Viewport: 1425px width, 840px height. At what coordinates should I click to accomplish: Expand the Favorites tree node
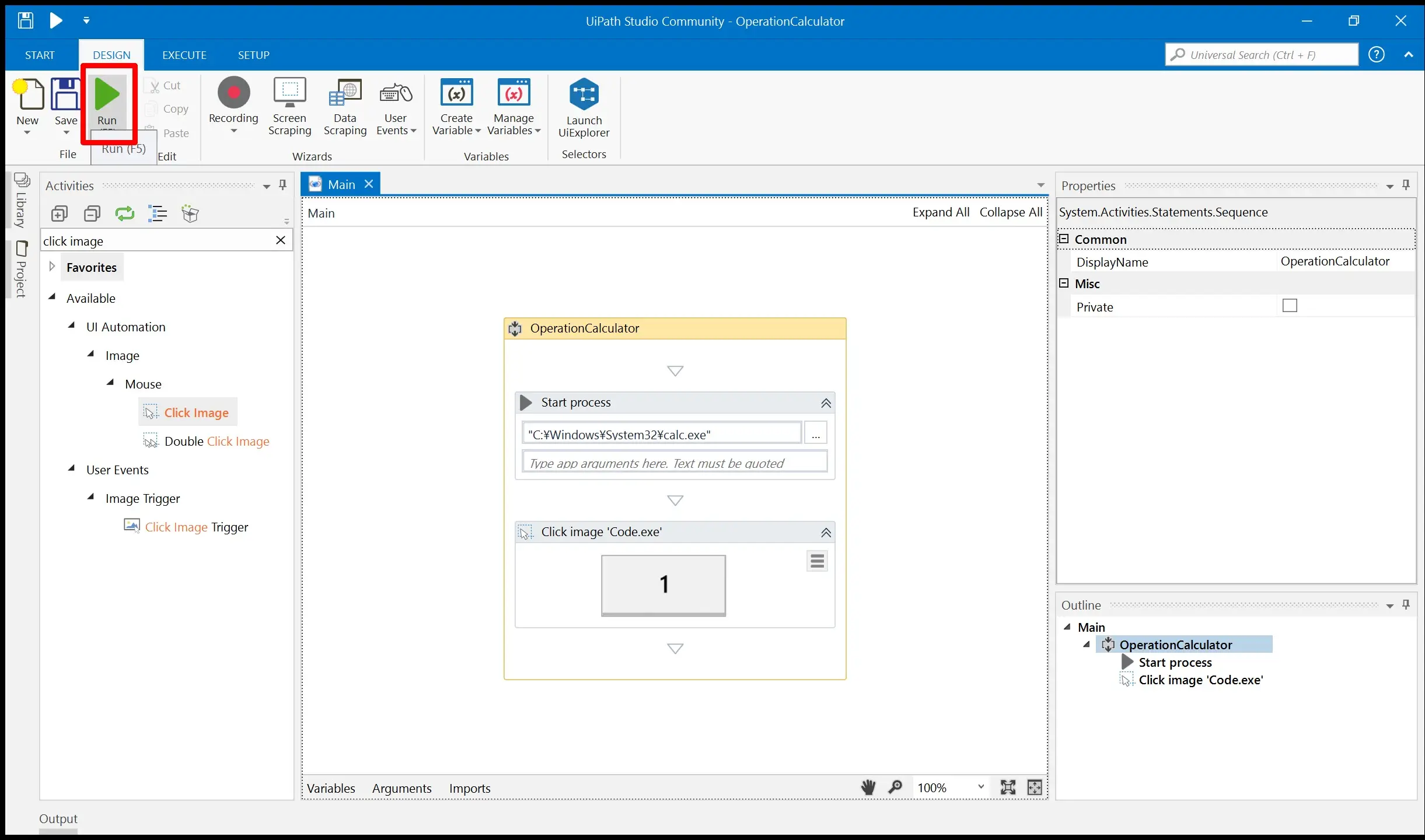pos(52,267)
